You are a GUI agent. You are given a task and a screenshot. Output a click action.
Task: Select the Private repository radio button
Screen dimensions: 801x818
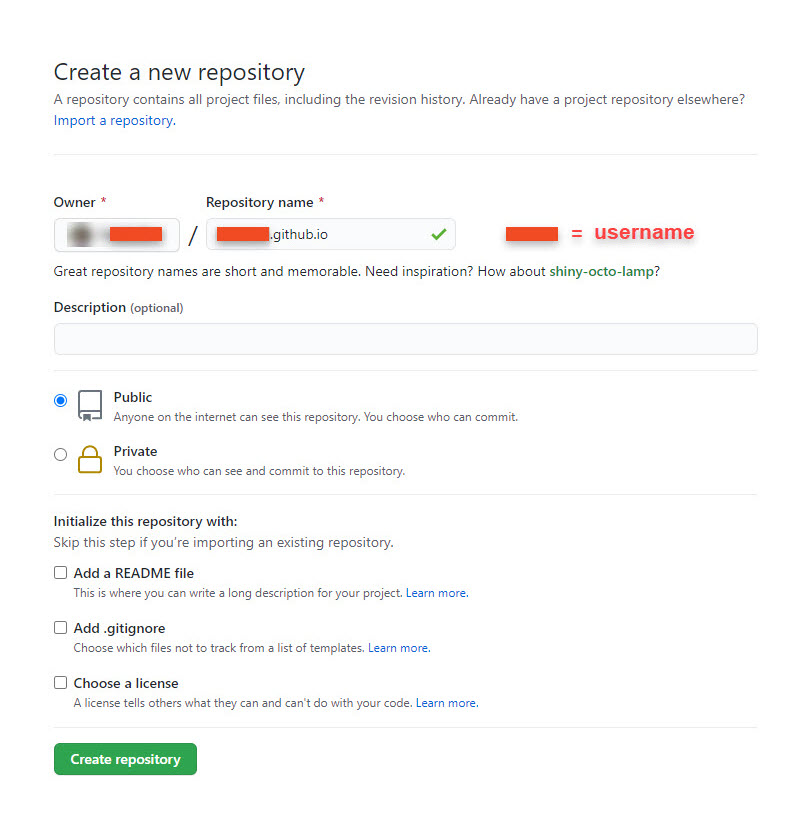(x=61, y=453)
